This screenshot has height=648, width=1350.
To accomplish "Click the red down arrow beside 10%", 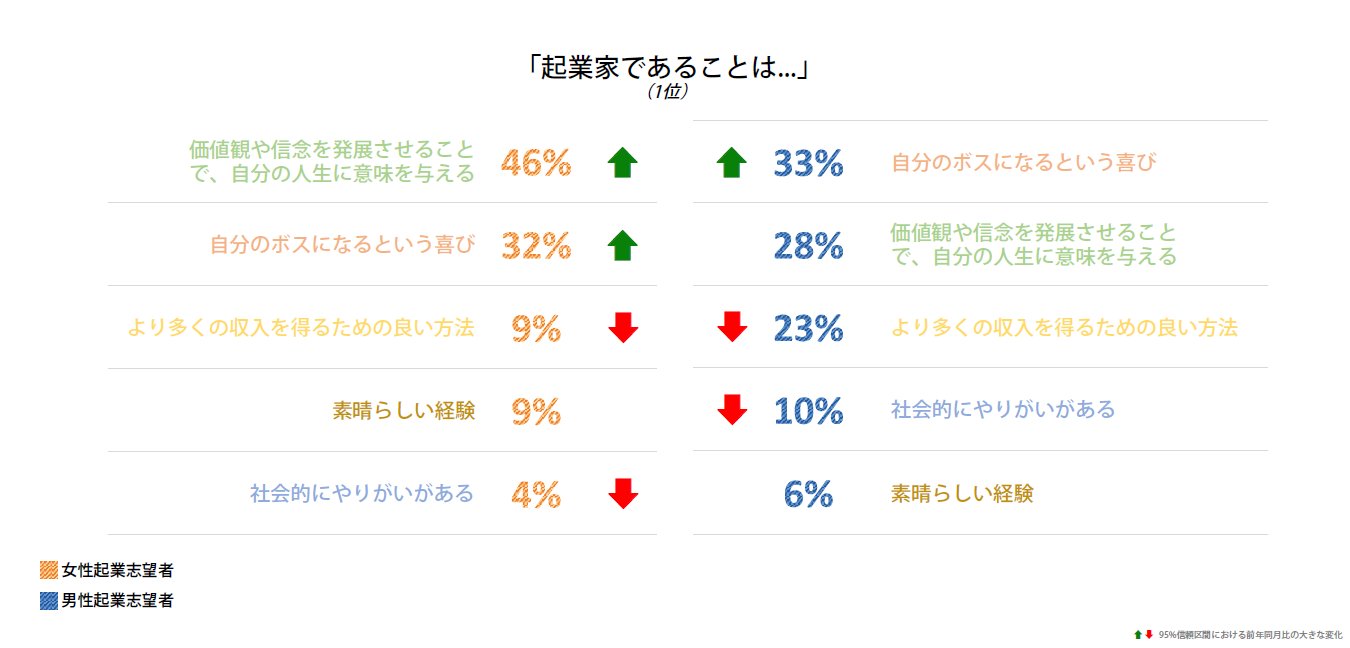I will click(x=732, y=410).
